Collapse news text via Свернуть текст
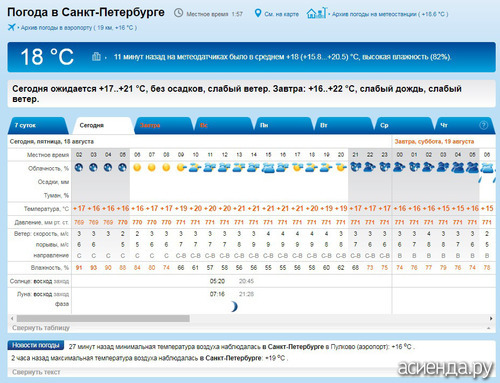Screen dimensions: 500x383 [x=36, y=372]
